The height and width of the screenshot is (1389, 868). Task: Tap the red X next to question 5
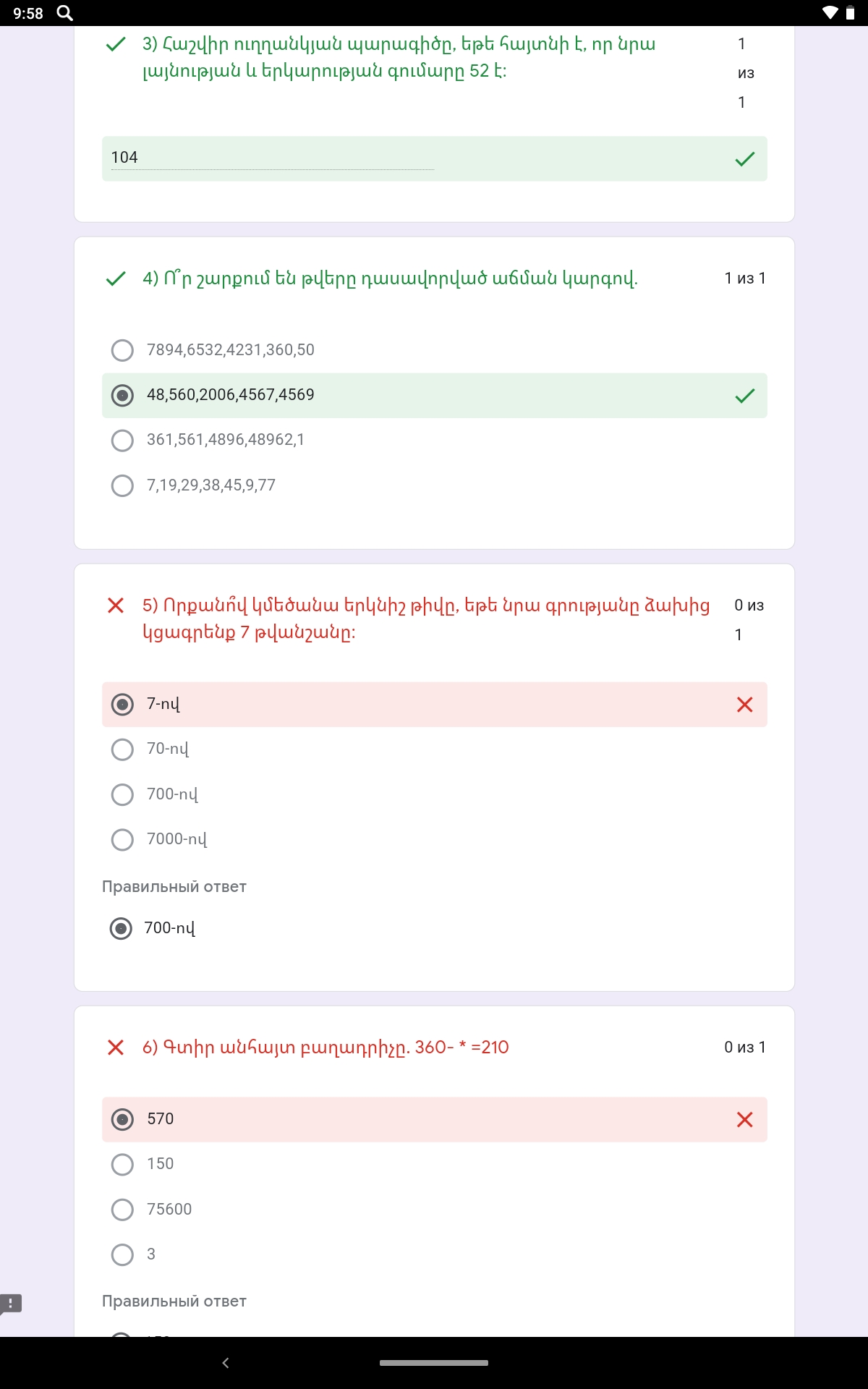pyautogui.click(x=116, y=606)
